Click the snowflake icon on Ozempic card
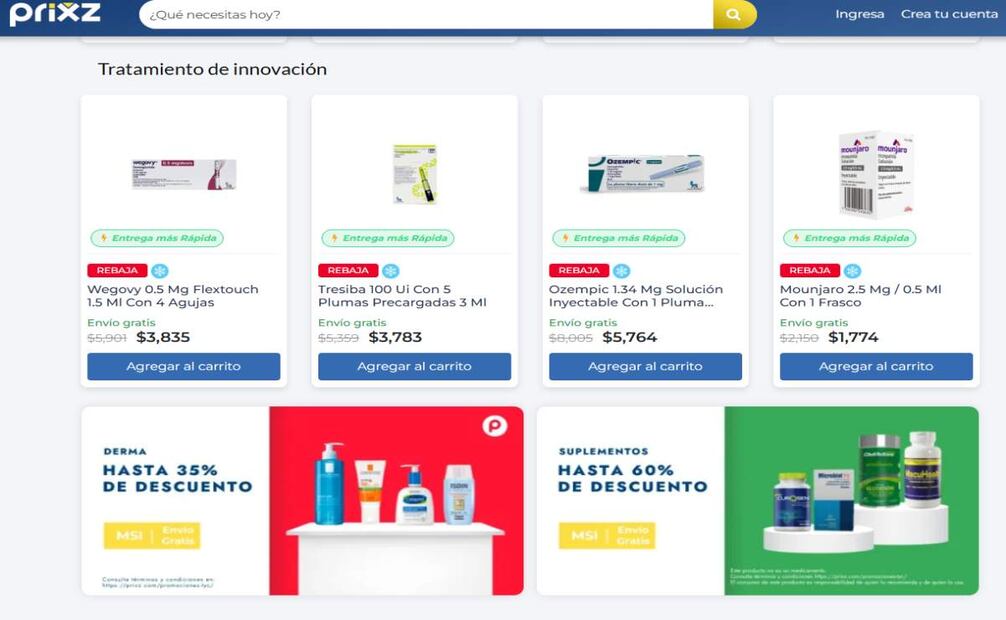 (622, 271)
